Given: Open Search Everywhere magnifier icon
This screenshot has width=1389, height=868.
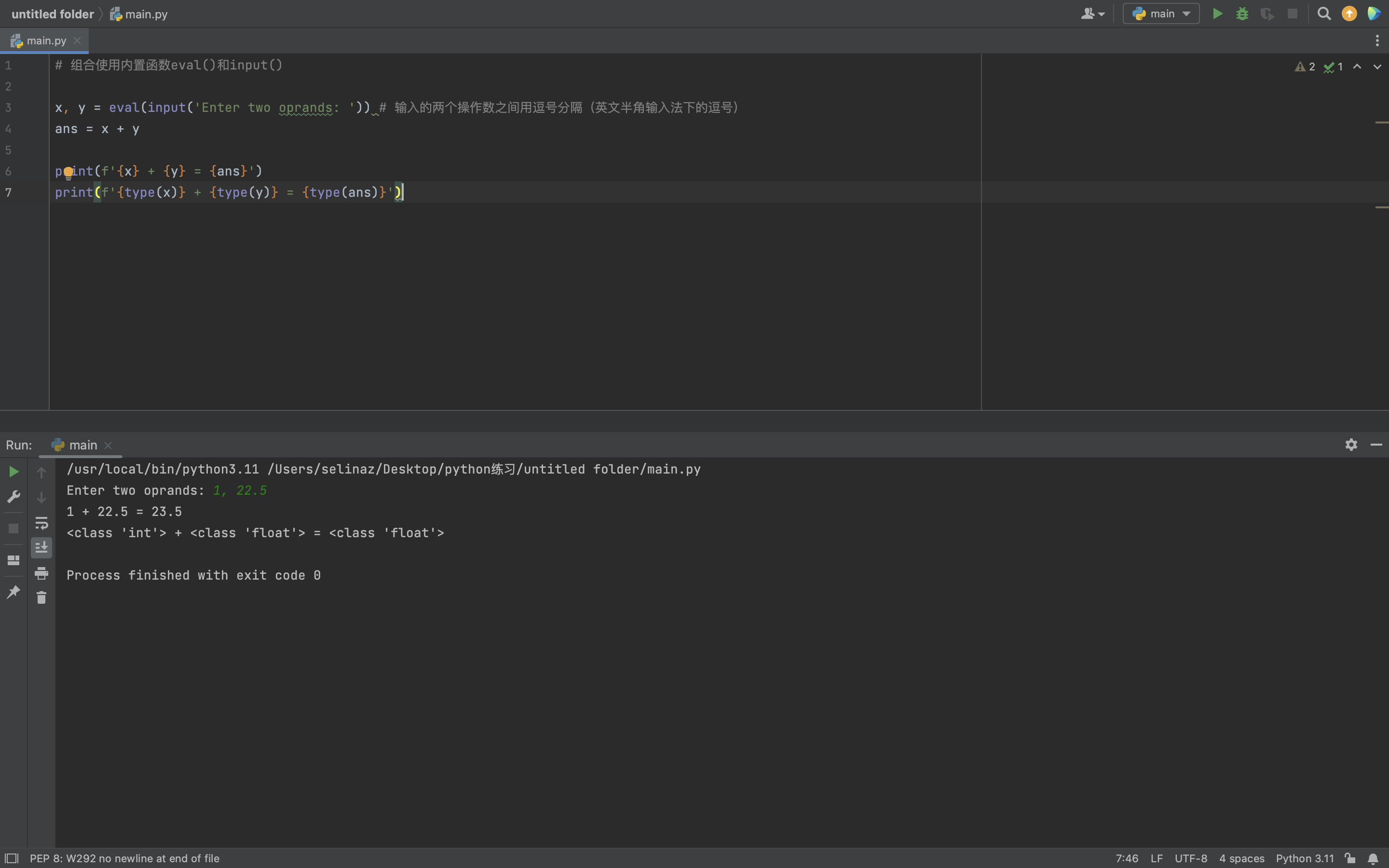Looking at the screenshot, I should click(1324, 14).
